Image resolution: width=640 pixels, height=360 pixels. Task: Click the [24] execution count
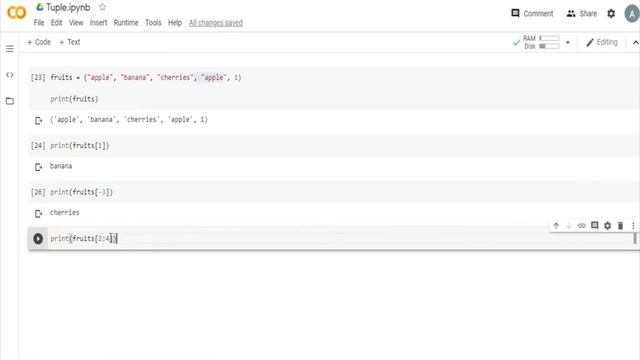tap(38, 146)
